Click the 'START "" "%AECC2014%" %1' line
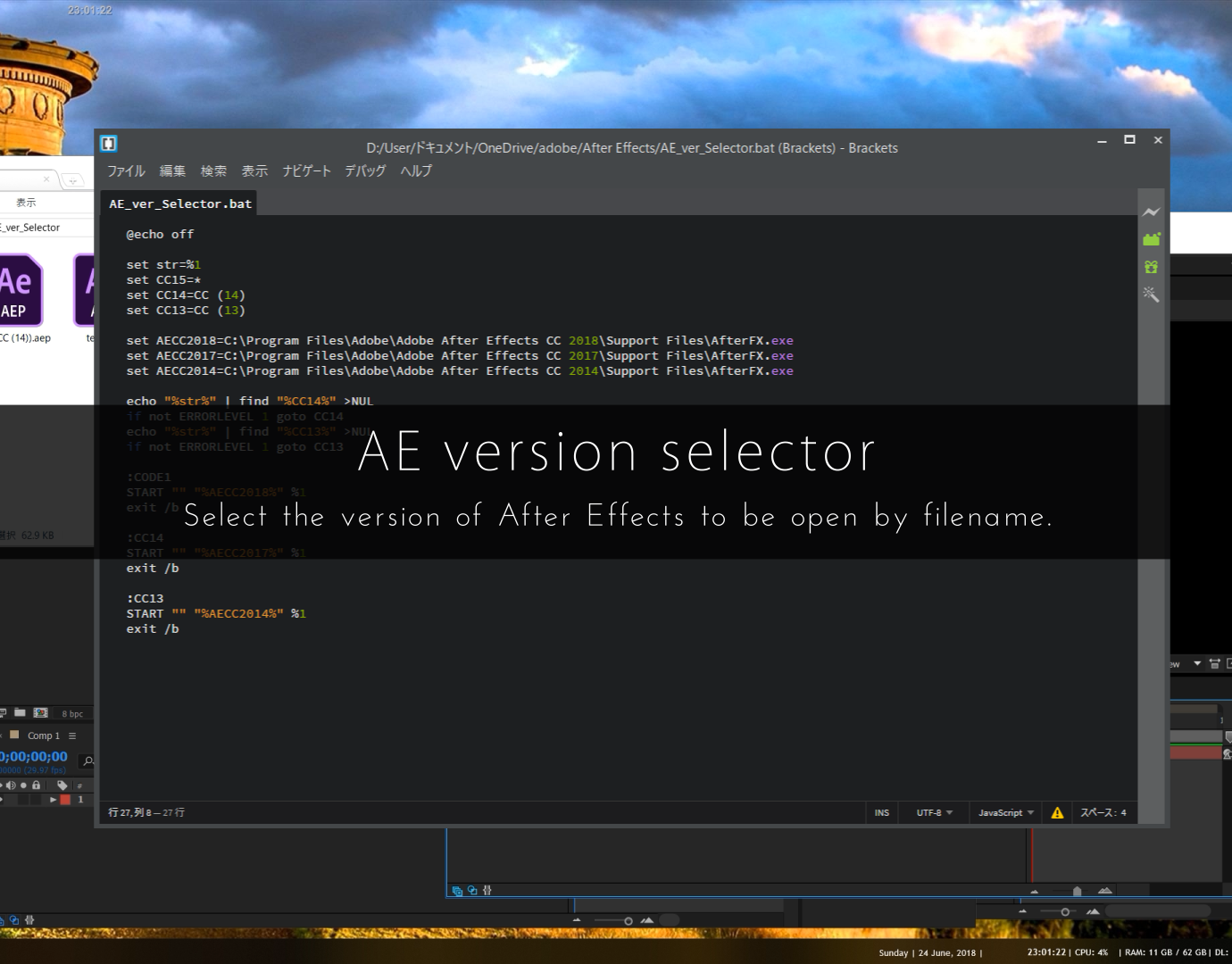This screenshot has width=1232, height=964. (216, 613)
